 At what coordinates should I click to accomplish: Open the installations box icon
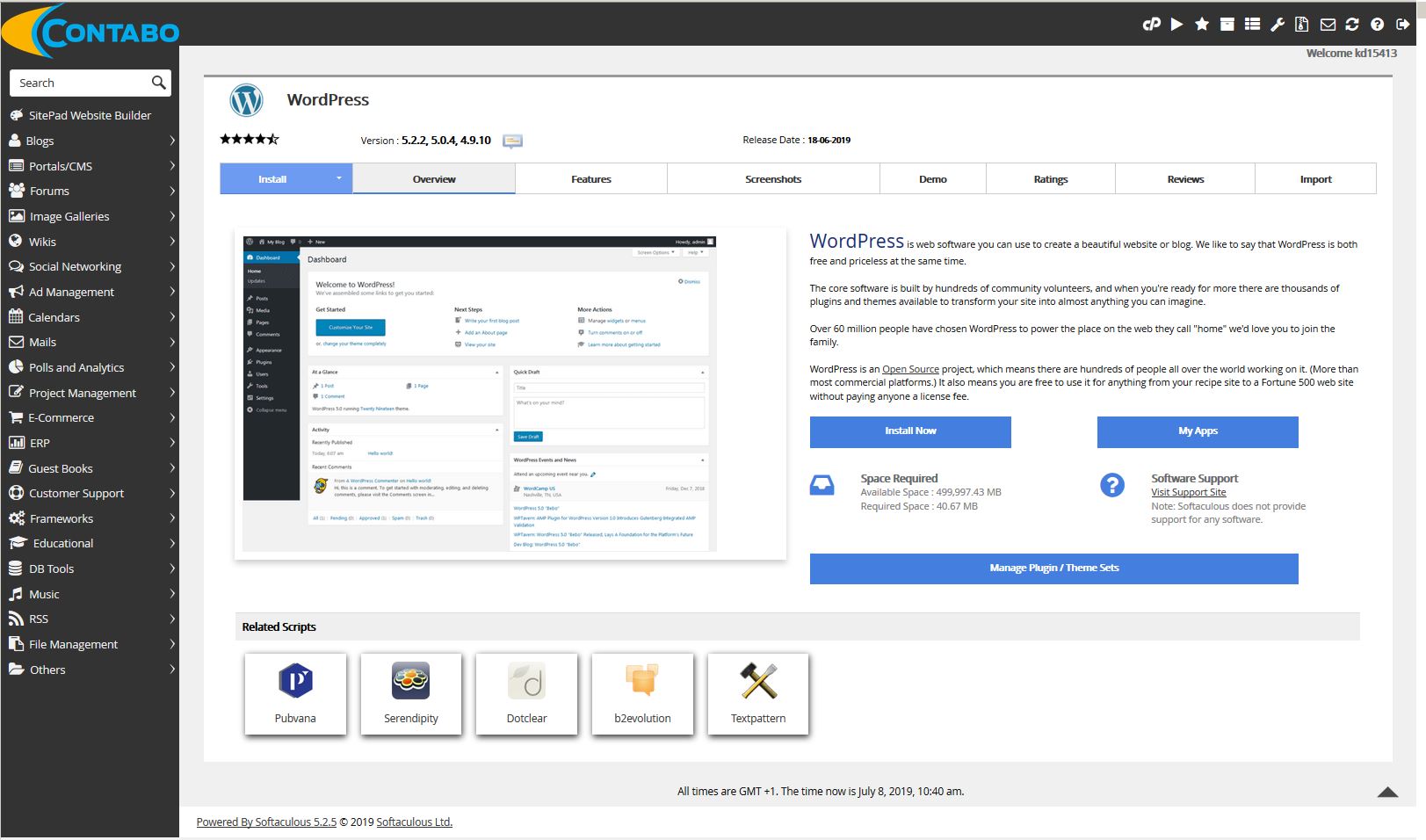[x=1227, y=25]
